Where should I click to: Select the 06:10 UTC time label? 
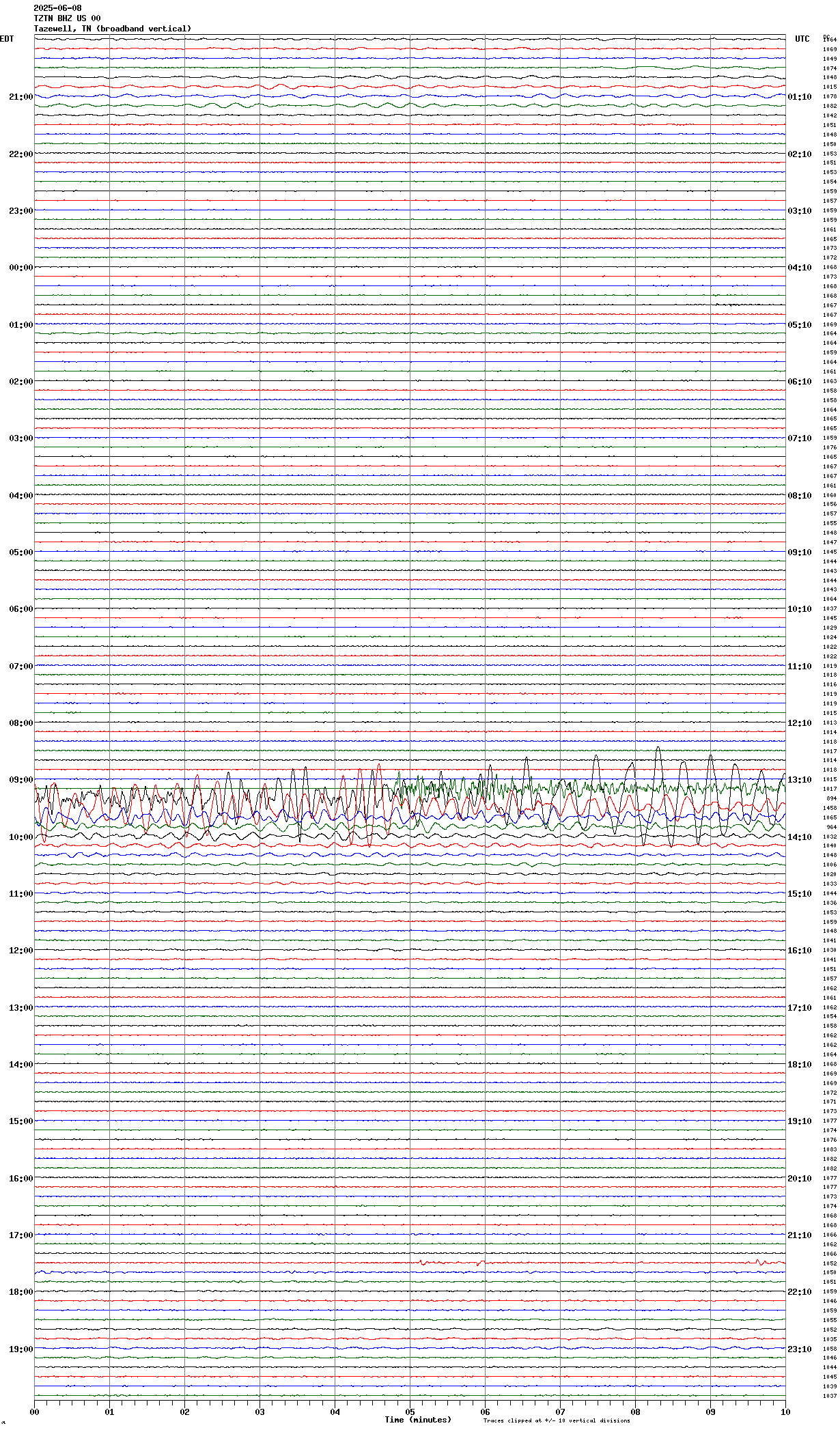[800, 382]
